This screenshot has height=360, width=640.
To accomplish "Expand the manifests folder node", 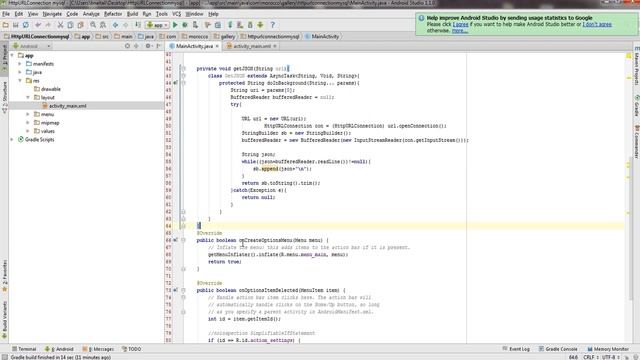I will tap(20, 64).
